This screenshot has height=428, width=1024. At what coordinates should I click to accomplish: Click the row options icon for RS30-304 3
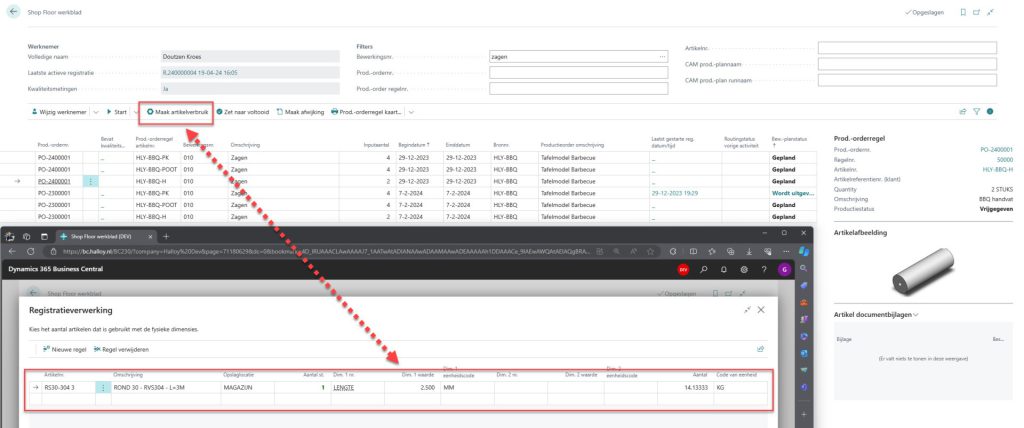tap(102, 386)
